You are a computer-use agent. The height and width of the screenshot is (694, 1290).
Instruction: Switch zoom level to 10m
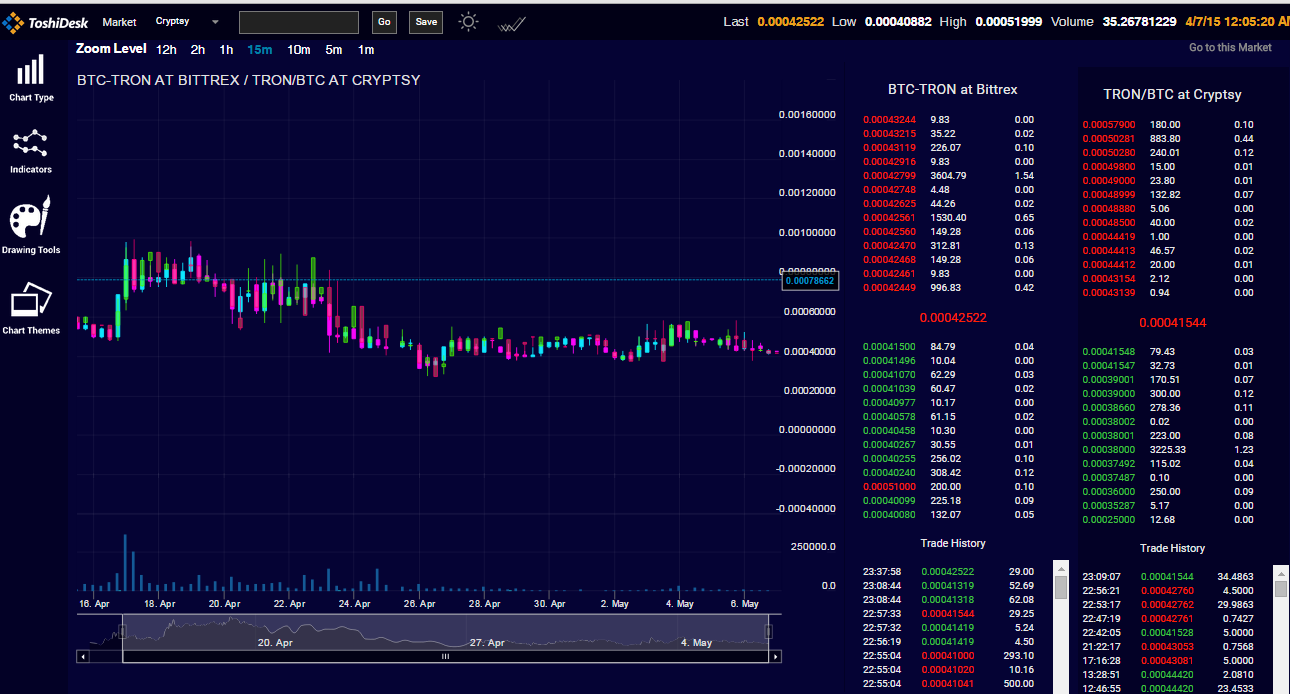pos(299,50)
